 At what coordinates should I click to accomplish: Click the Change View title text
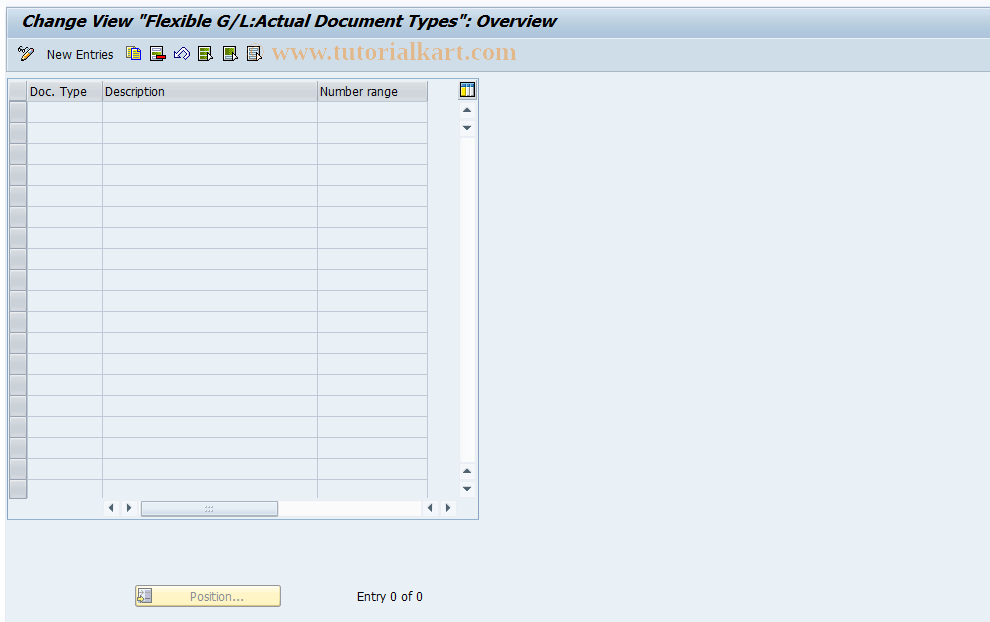pyautogui.click(x=289, y=21)
